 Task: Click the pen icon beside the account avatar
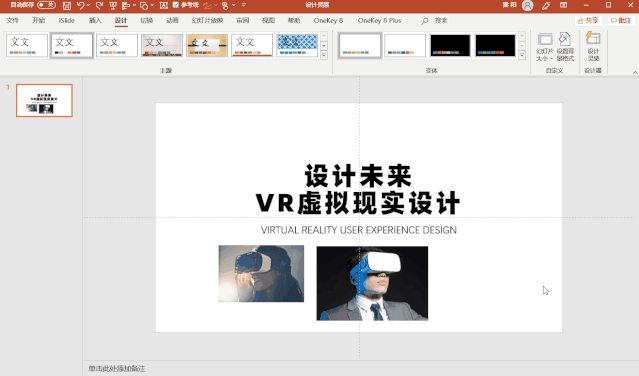[546, 5]
